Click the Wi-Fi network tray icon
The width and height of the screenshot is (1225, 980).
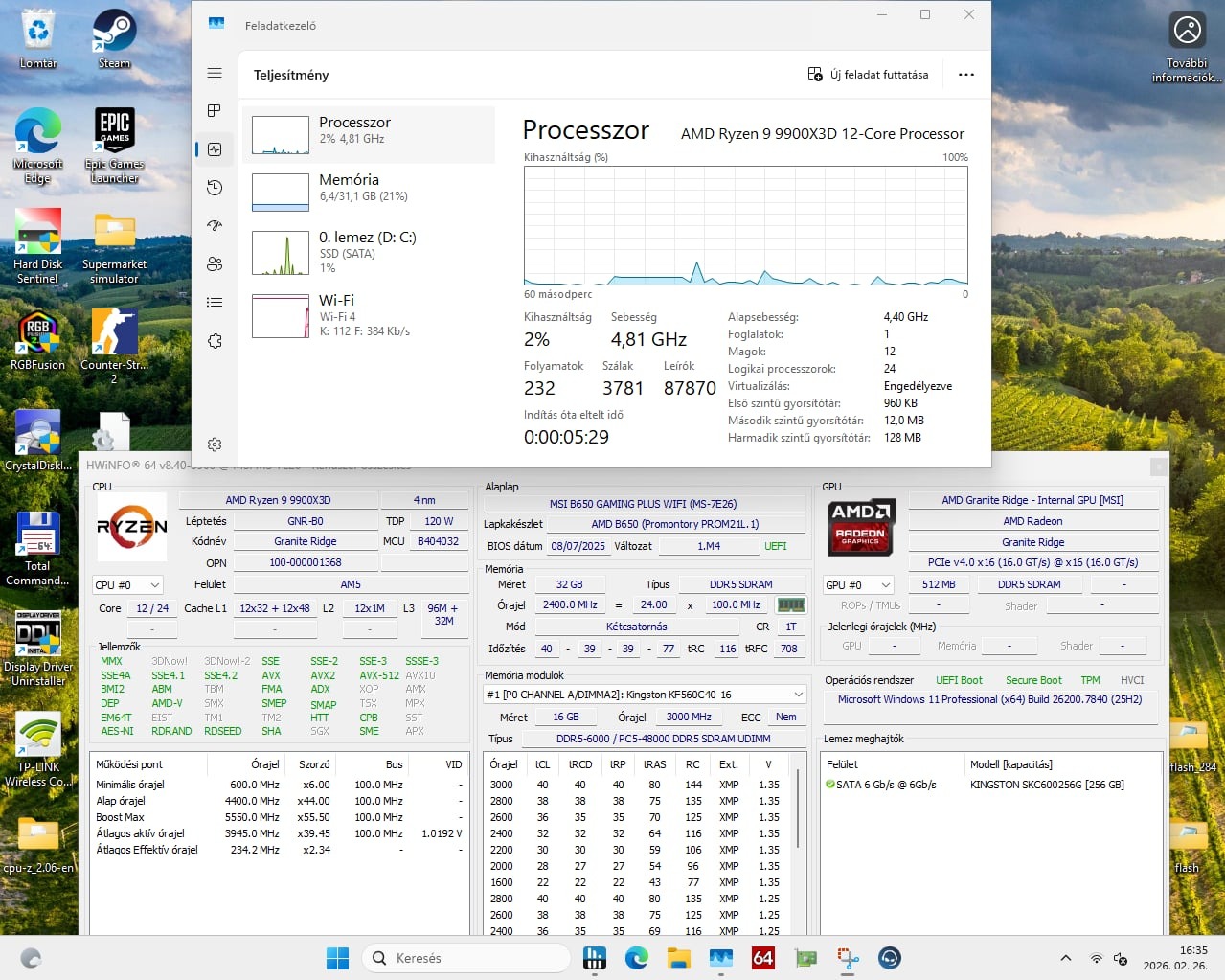pyautogui.click(x=1097, y=959)
